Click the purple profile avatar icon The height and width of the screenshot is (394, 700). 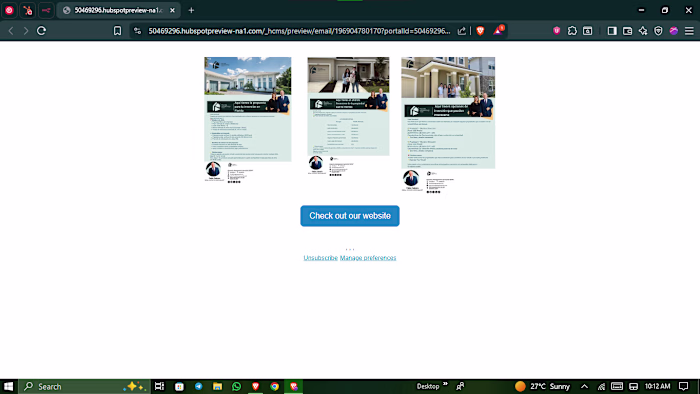(x=674, y=31)
